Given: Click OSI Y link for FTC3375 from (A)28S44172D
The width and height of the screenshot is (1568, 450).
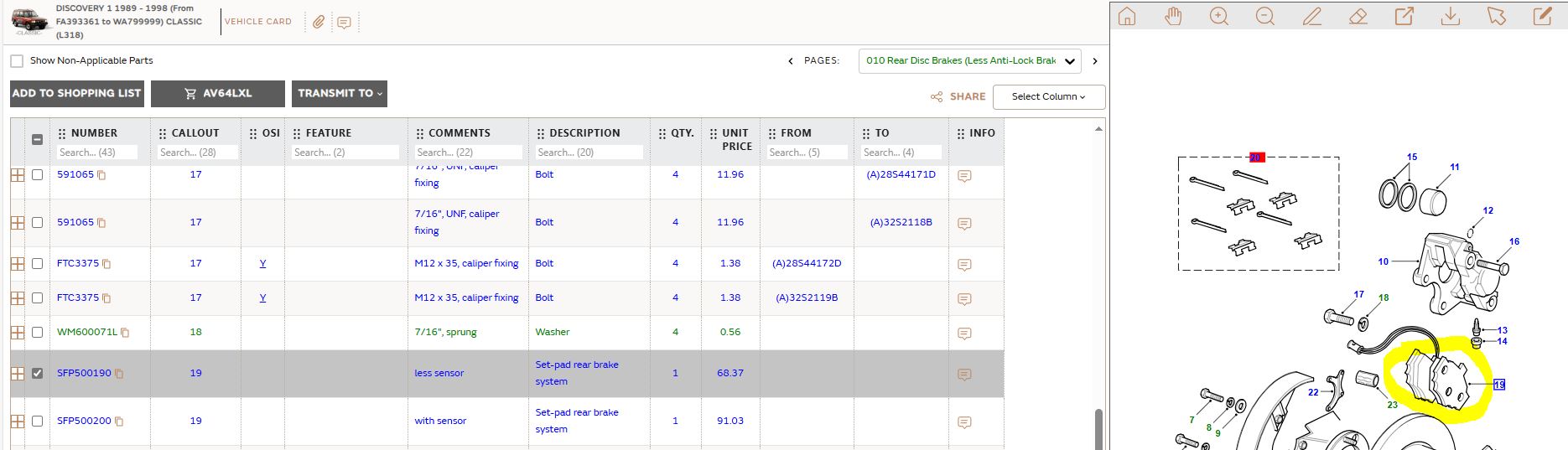Looking at the screenshot, I should pyautogui.click(x=262, y=263).
